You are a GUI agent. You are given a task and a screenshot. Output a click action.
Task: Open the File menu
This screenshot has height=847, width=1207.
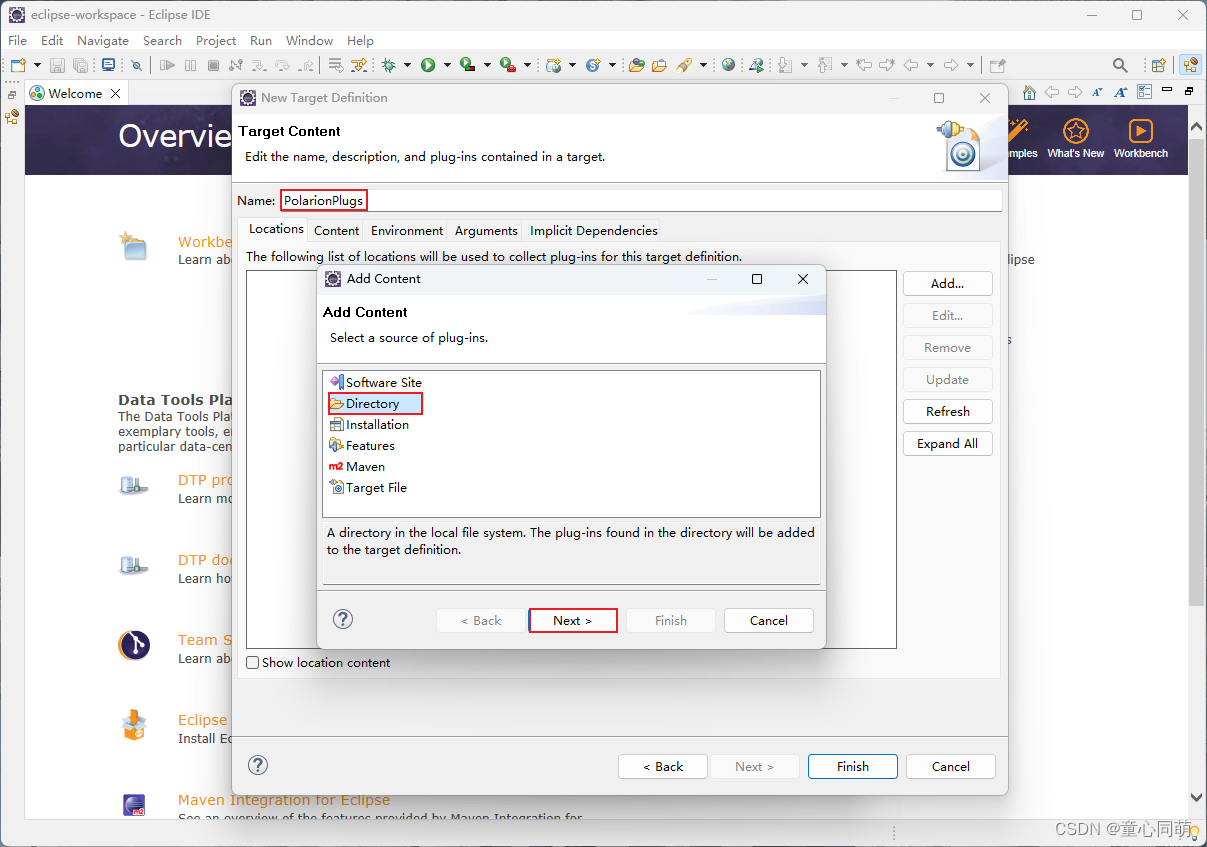[x=18, y=41]
